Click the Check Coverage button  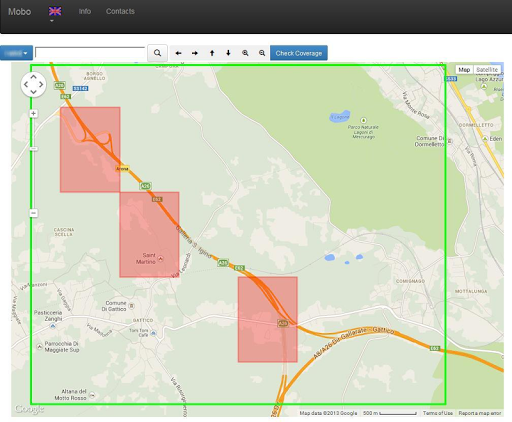tap(299, 53)
